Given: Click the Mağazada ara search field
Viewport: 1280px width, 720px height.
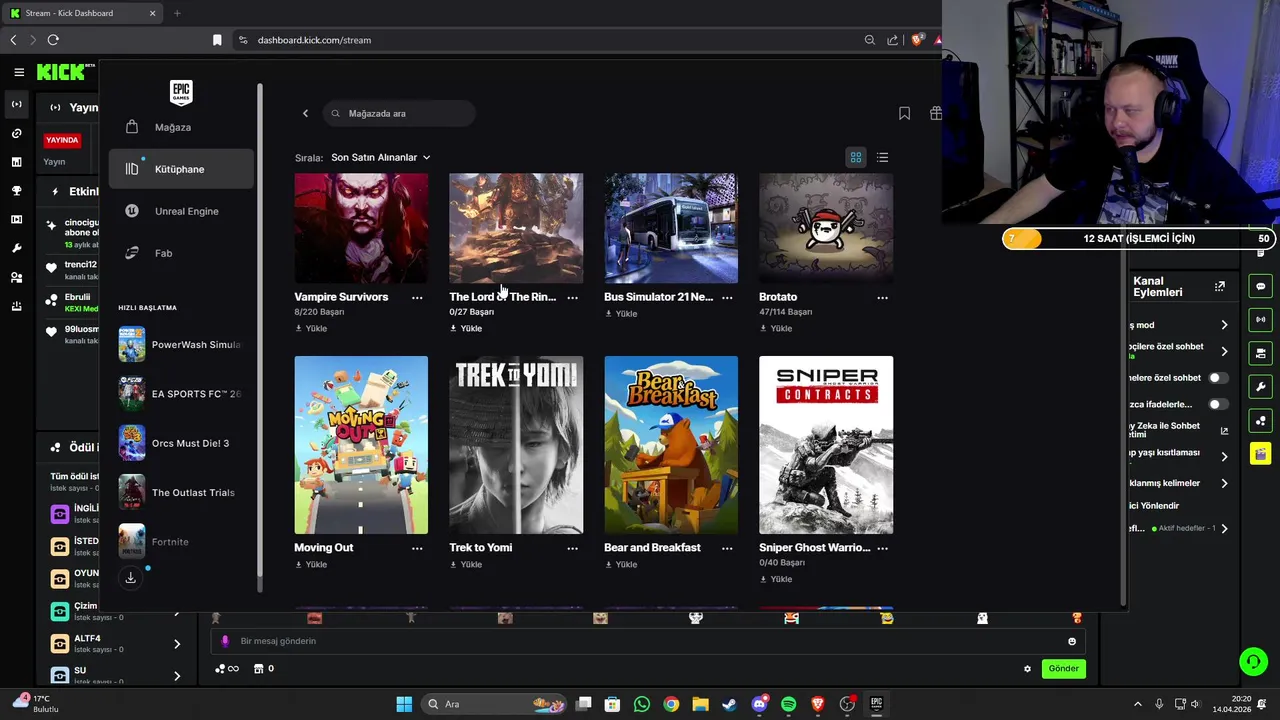Looking at the screenshot, I should pyautogui.click(x=399, y=113).
